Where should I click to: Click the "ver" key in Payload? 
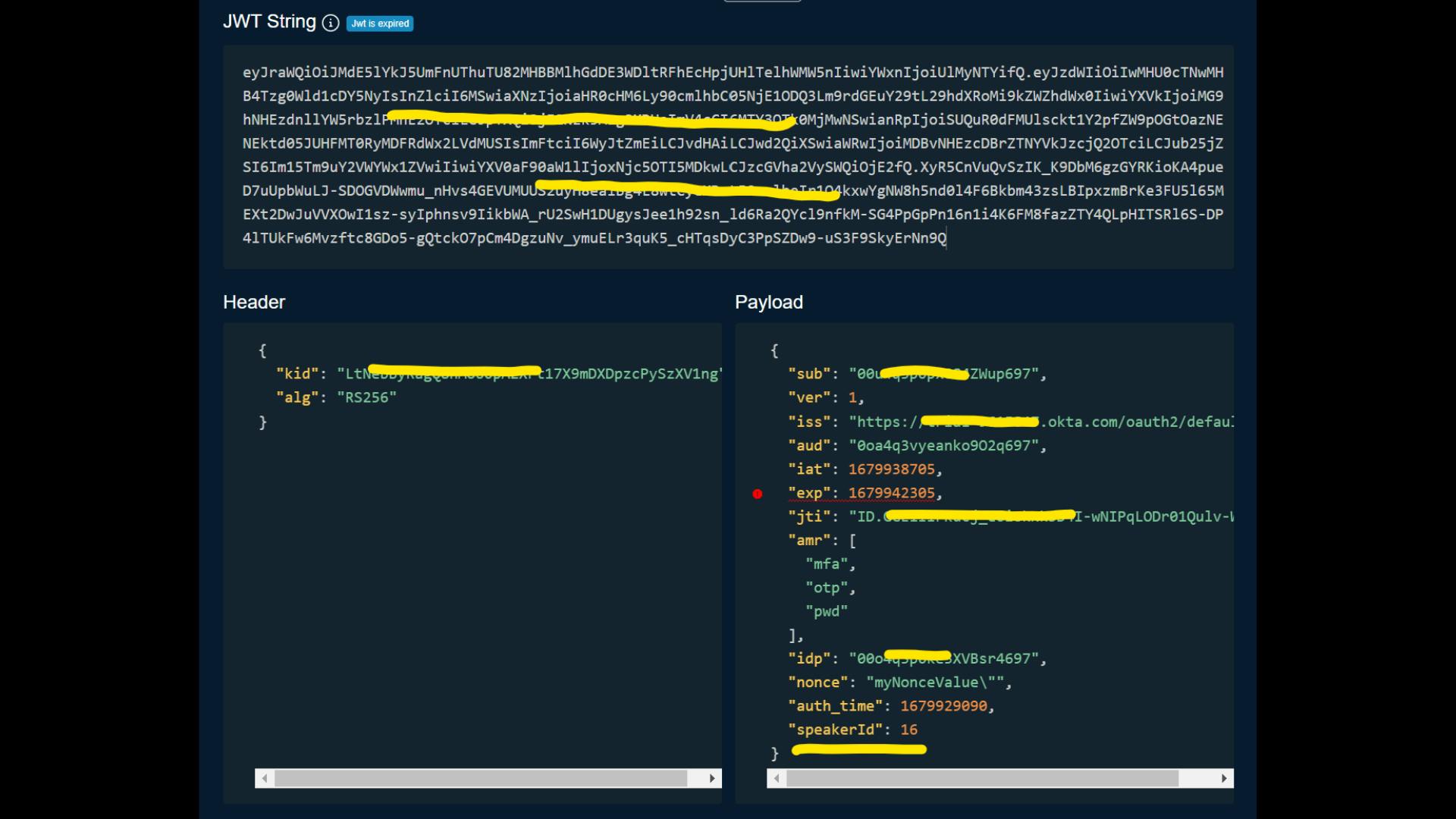(809, 397)
